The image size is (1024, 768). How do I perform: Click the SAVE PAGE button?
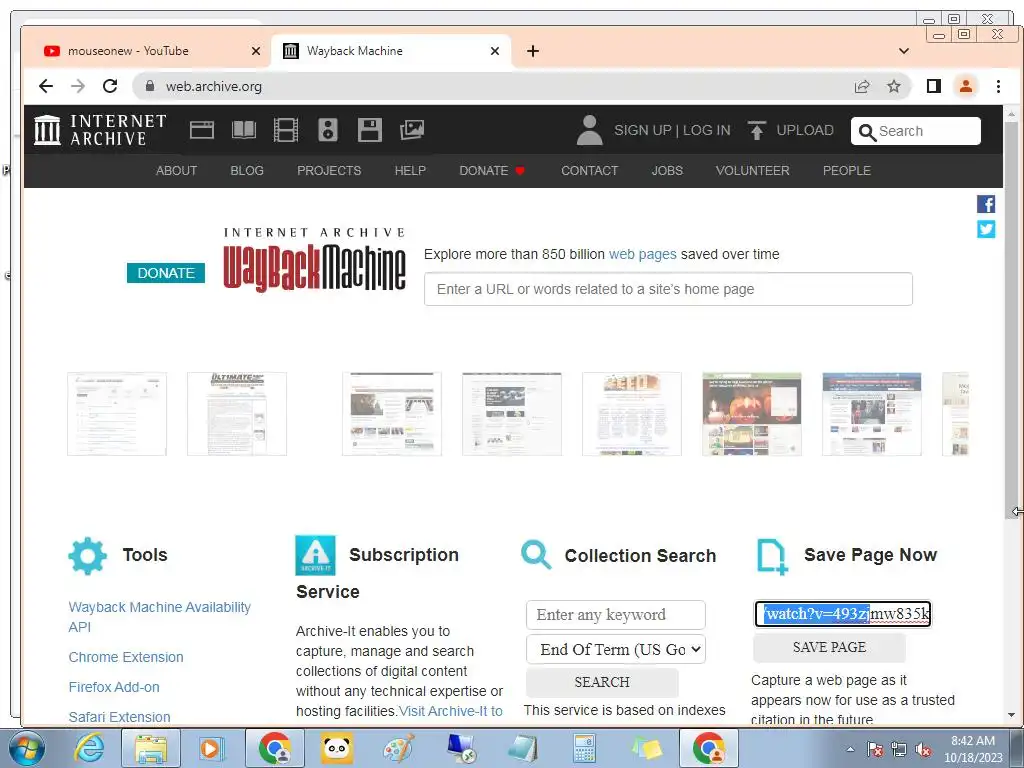click(829, 647)
